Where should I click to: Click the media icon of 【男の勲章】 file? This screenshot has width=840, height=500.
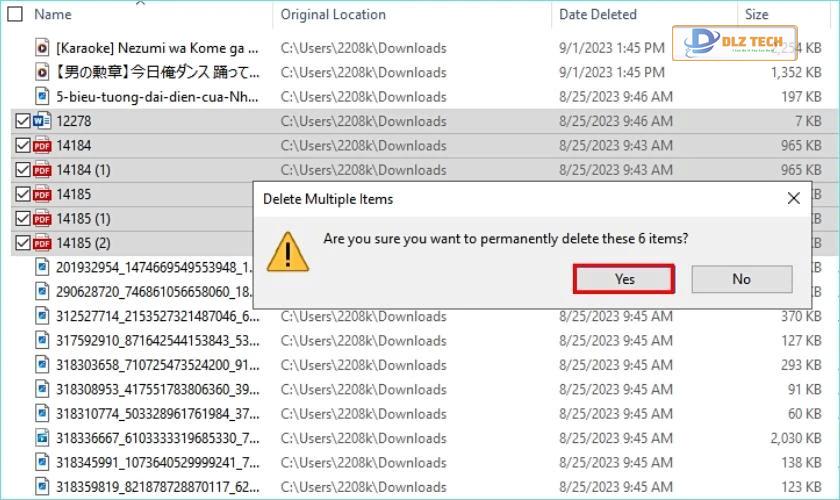[x=42, y=72]
